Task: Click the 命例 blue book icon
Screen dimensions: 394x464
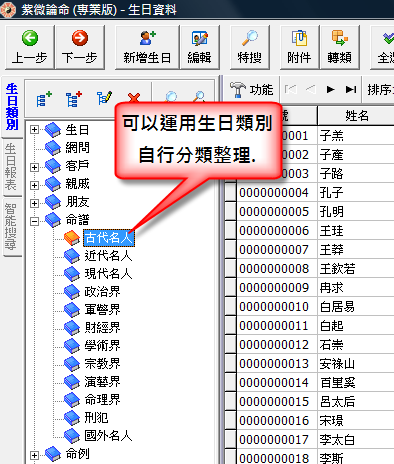Action: point(53,454)
